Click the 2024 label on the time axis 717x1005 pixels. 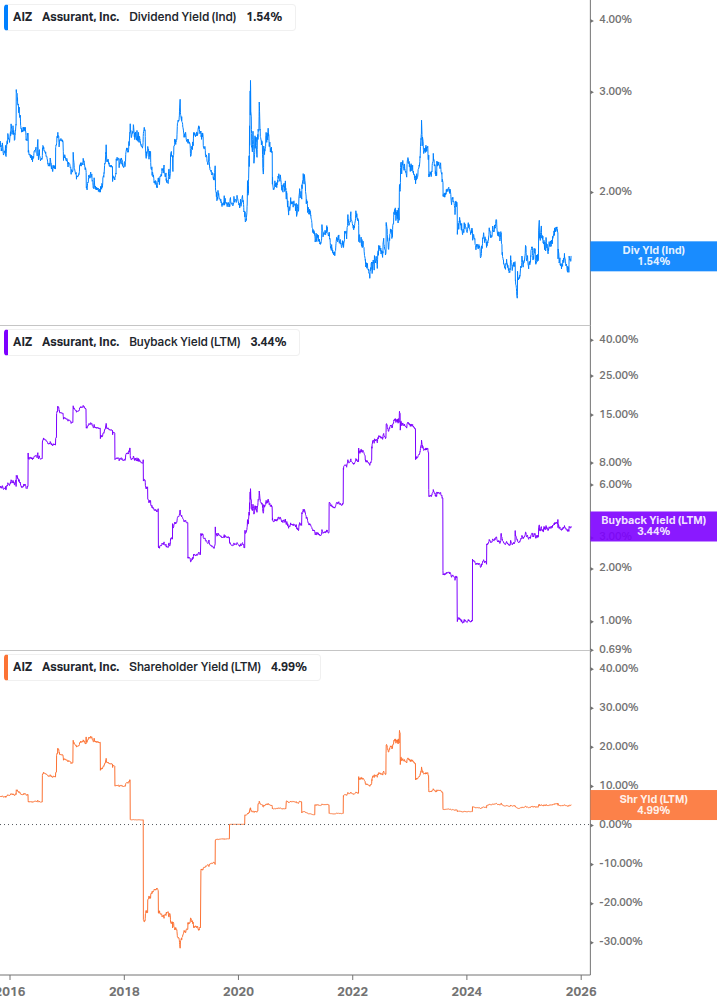pyautogui.click(x=466, y=992)
